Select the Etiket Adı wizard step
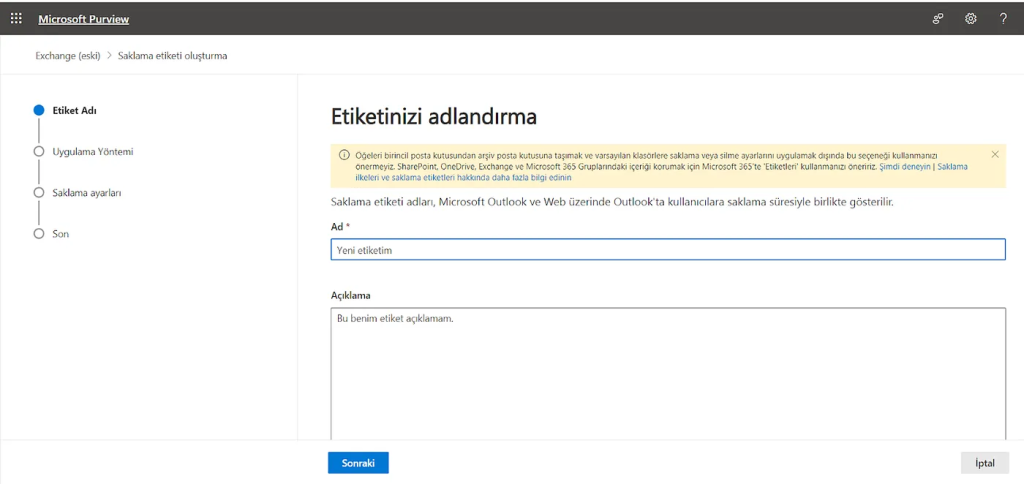This screenshot has height=484, width=1024. [74, 110]
